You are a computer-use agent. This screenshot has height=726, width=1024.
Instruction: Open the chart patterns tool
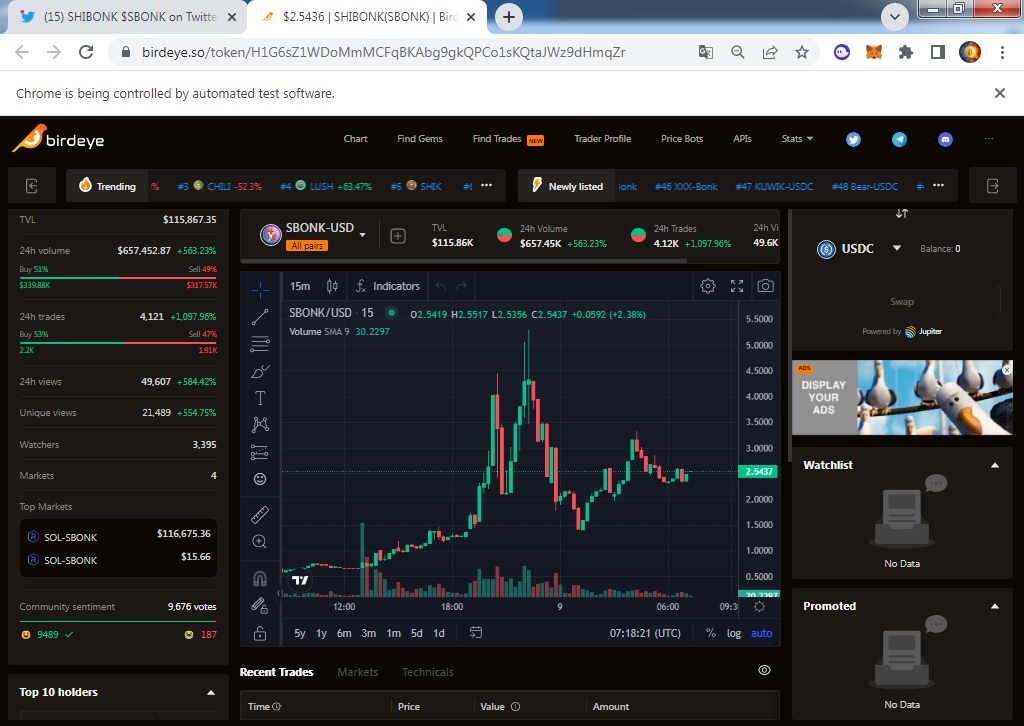[x=260, y=425]
